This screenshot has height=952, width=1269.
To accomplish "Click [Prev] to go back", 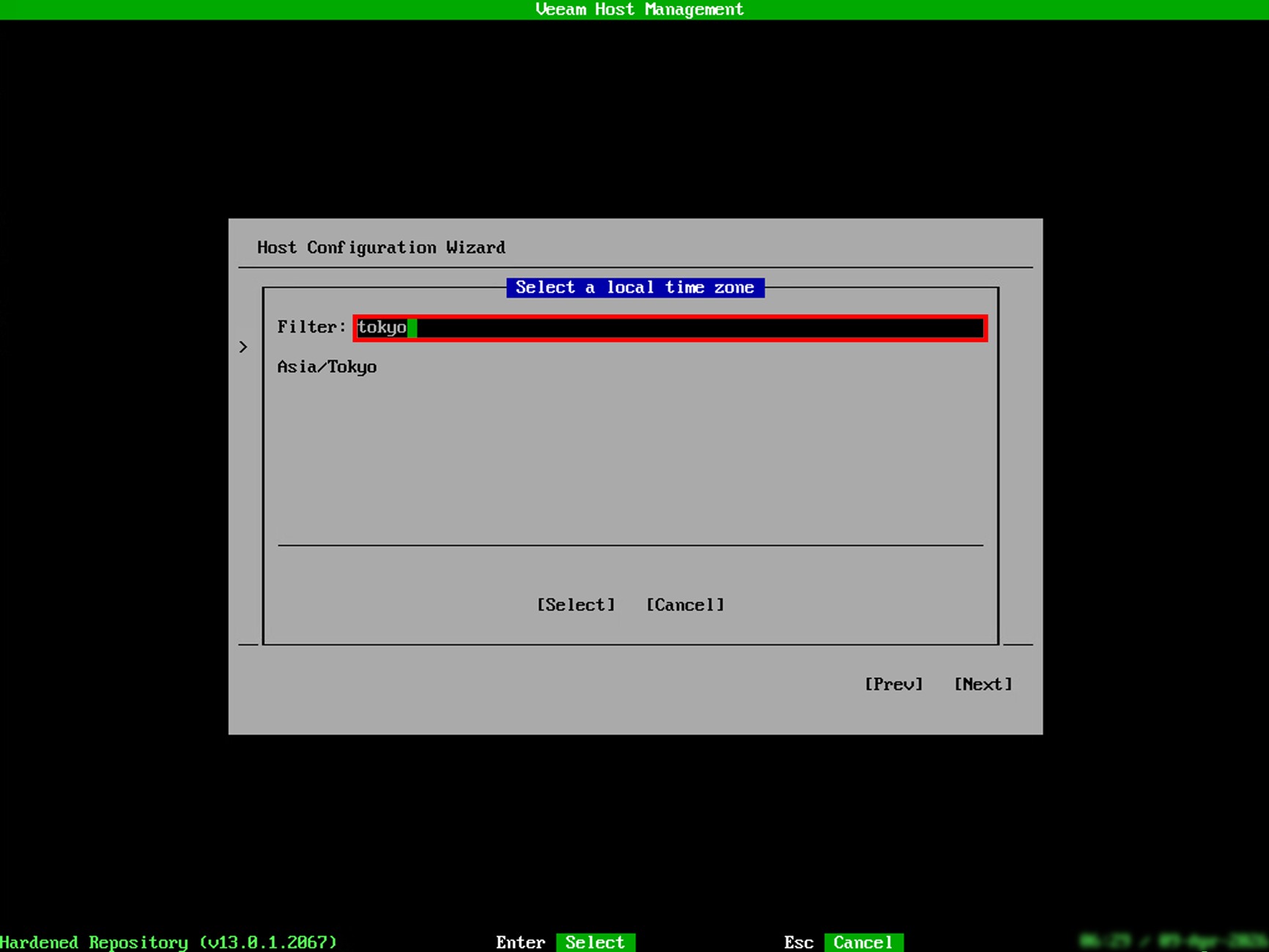I will [x=894, y=684].
